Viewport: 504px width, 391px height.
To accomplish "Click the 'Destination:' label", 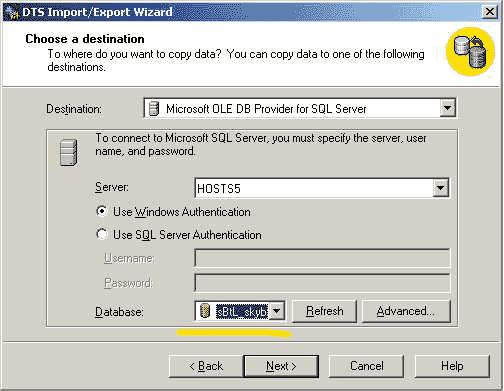I will [74, 109].
